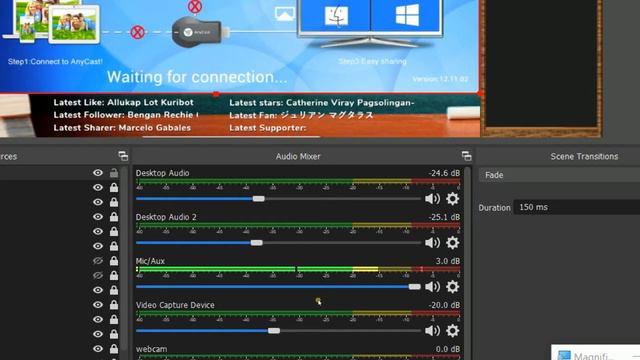
Task: Click the Desktop Audio -24.6 dB value
Action: click(x=444, y=173)
